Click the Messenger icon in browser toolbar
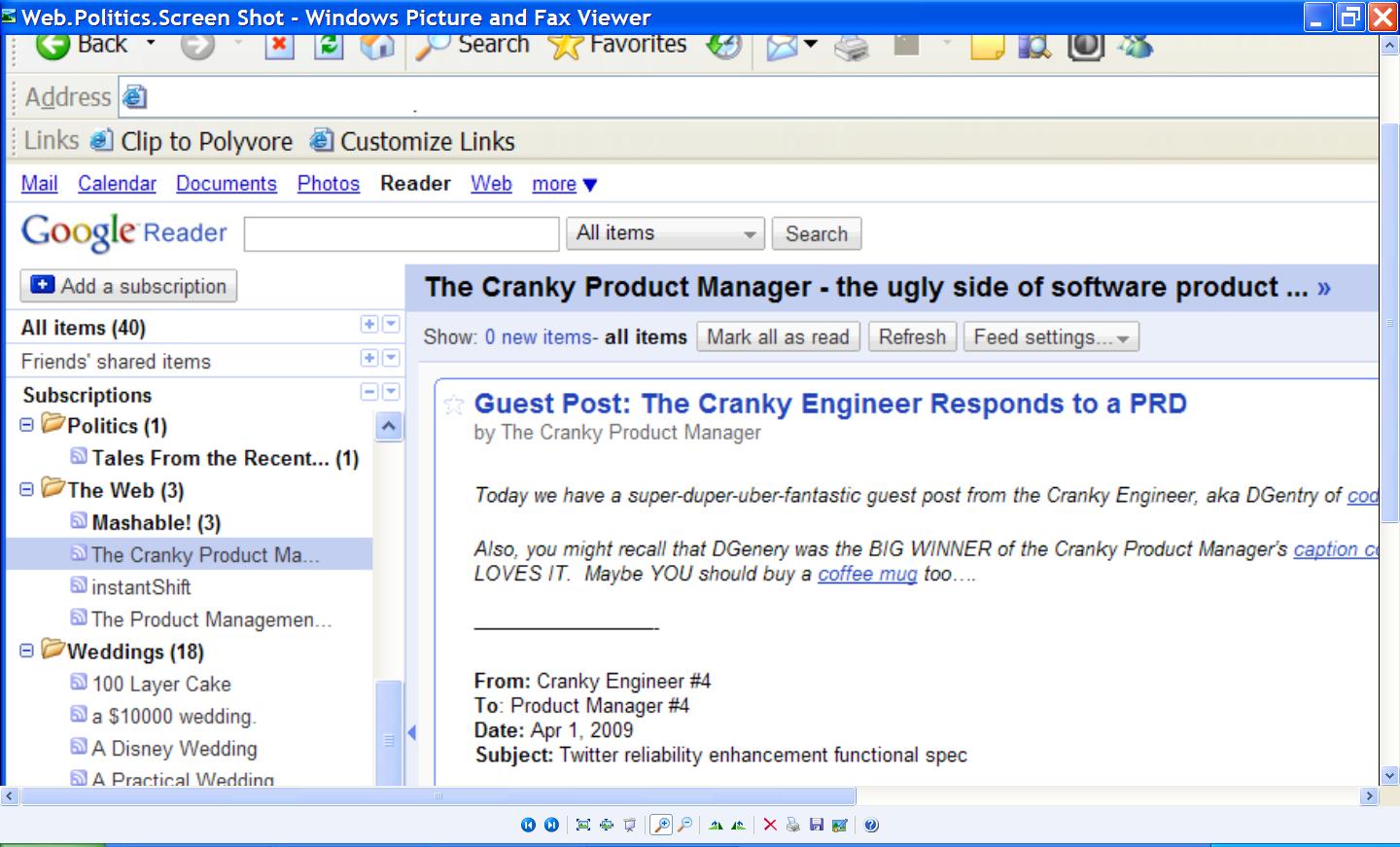1400x847 pixels. 1135,45
